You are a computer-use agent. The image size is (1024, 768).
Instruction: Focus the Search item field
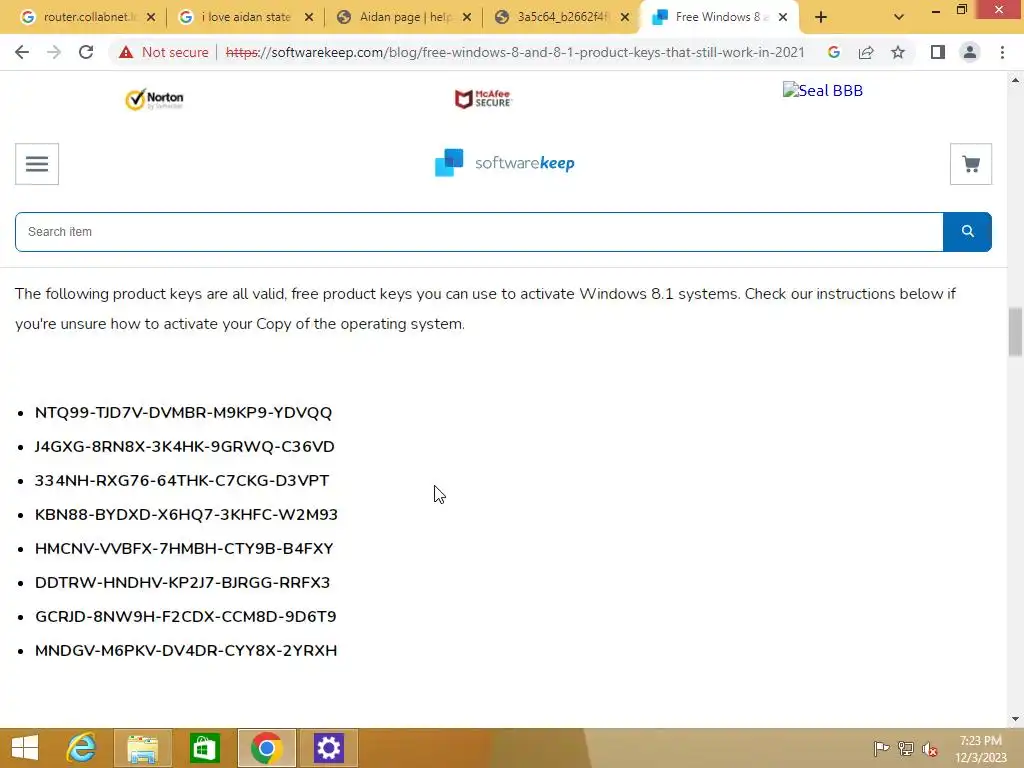[479, 232]
